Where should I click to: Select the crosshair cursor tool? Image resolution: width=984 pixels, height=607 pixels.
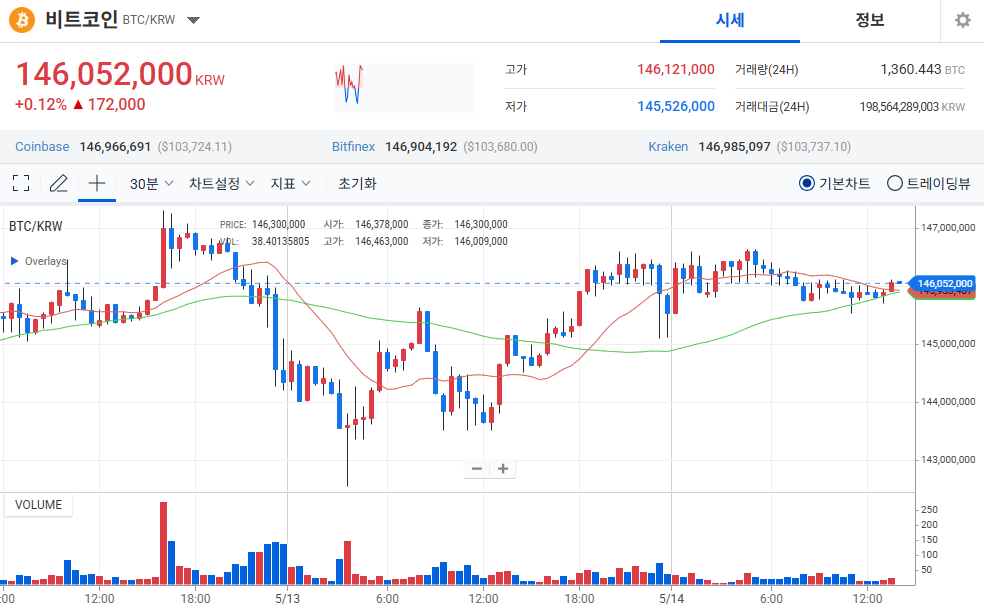click(x=97, y=183)
